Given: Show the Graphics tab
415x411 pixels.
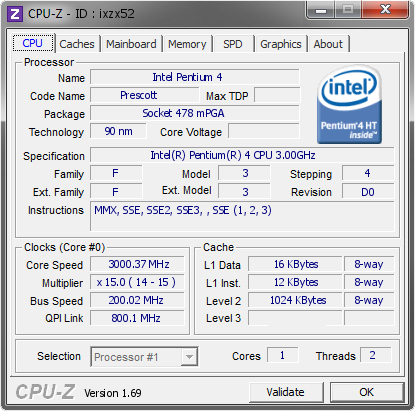Looking at the screenshot, I should [281, 44].
